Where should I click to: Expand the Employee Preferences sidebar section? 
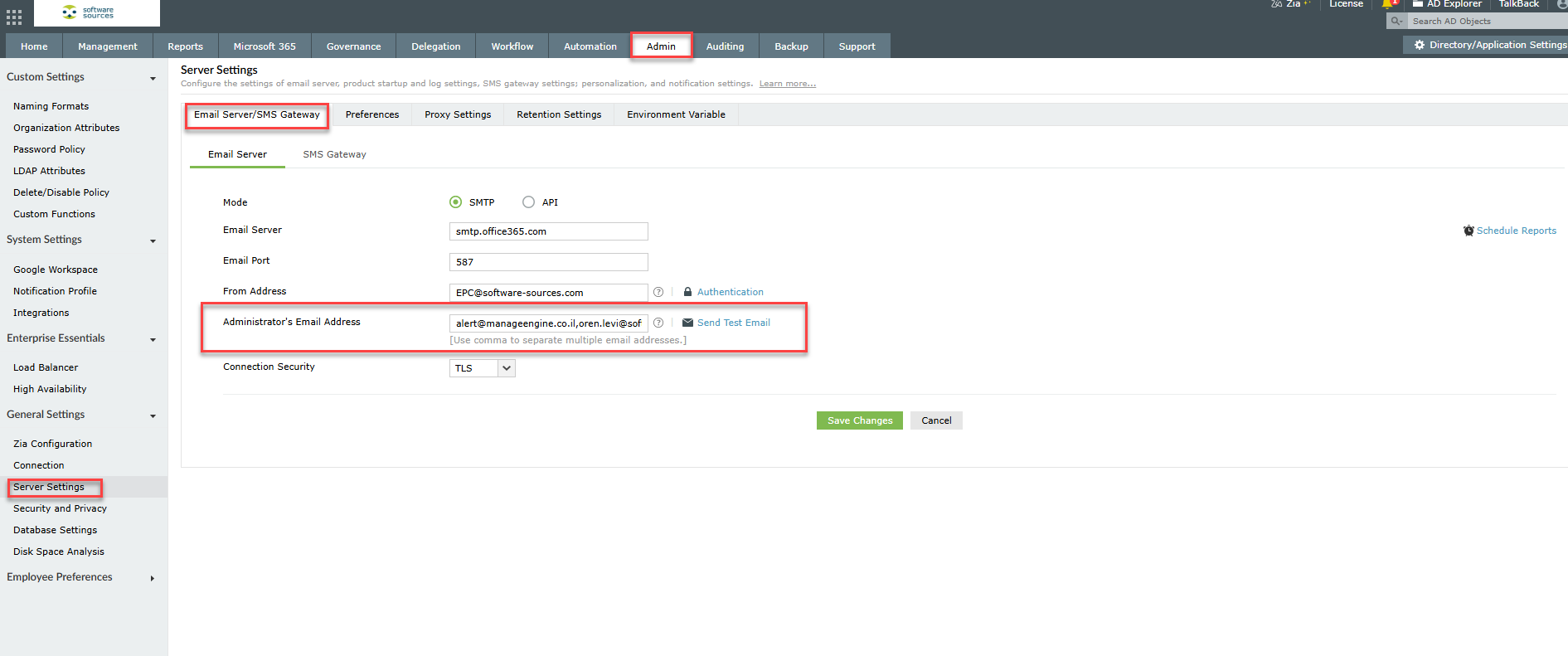point(153,578)
